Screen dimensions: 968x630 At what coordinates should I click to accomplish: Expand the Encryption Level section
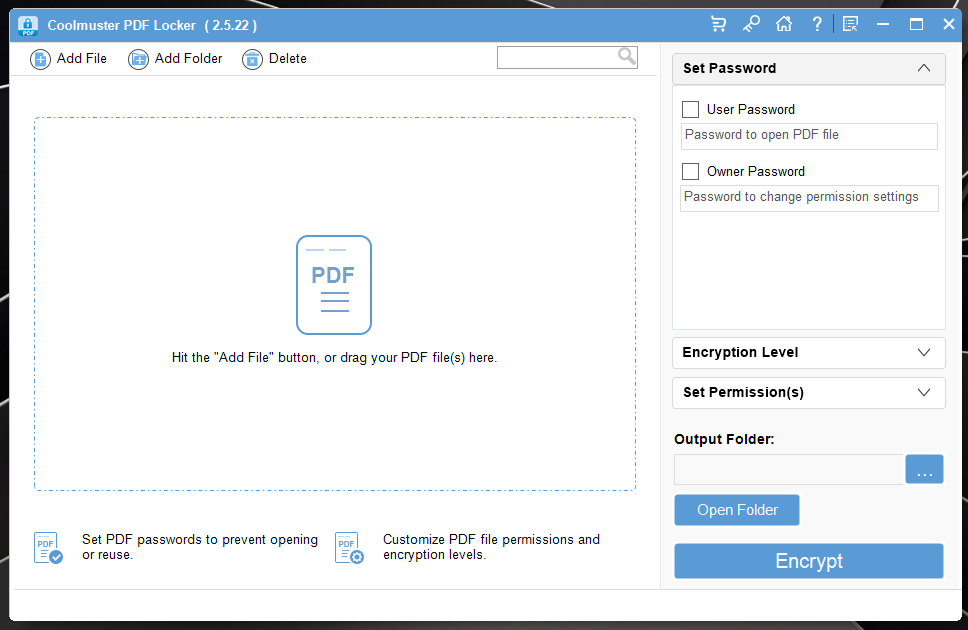pyautogui.click(x=809, y=353)
